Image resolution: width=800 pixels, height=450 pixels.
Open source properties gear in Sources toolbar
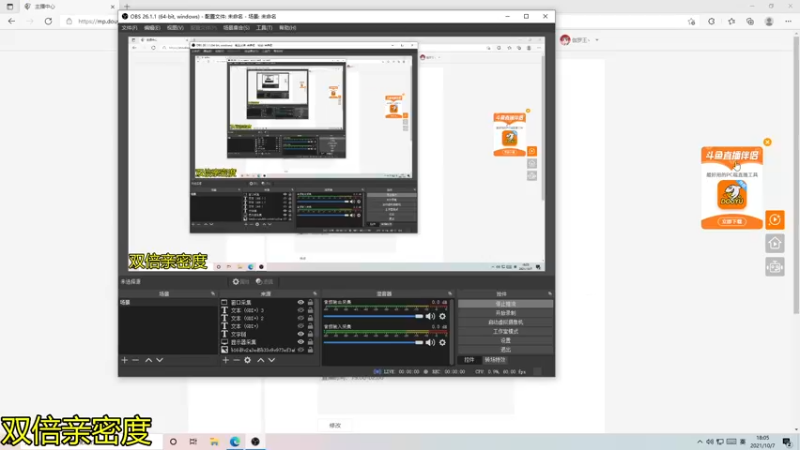pyautogui.click(x=247, y=360)
